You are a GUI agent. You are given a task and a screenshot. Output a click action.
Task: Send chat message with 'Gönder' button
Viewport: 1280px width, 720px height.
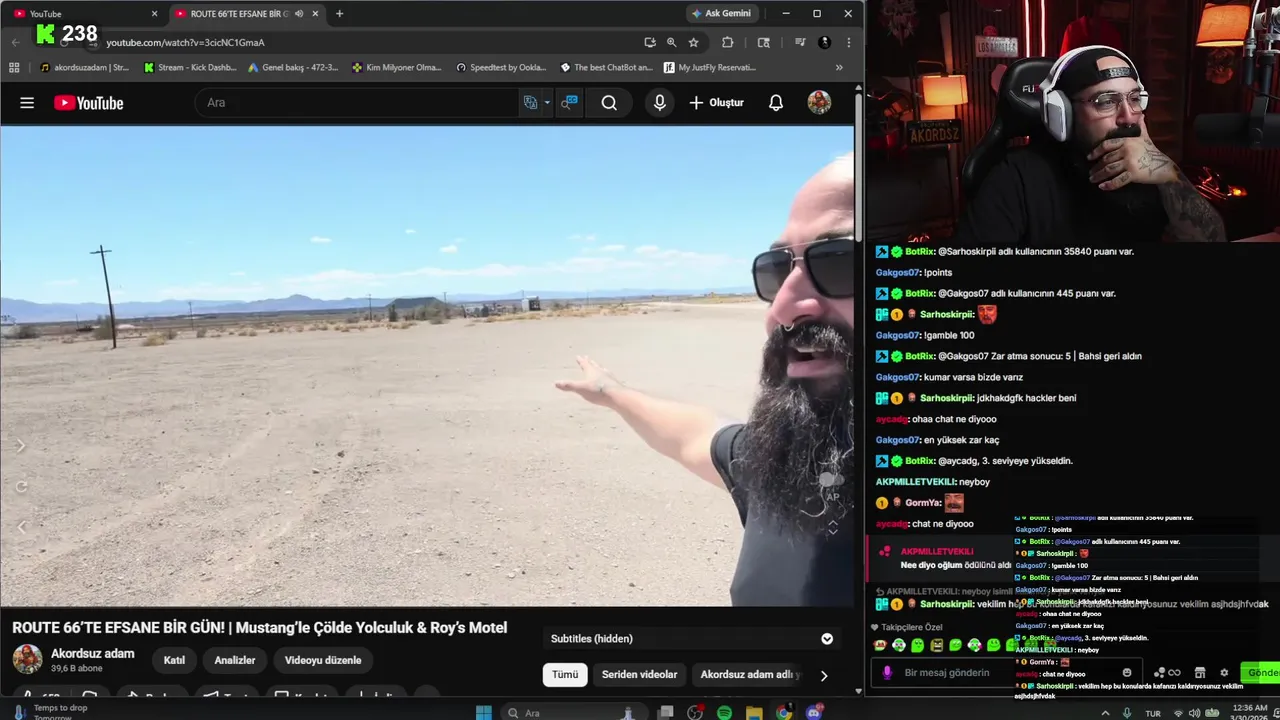tap(1260, 673)
